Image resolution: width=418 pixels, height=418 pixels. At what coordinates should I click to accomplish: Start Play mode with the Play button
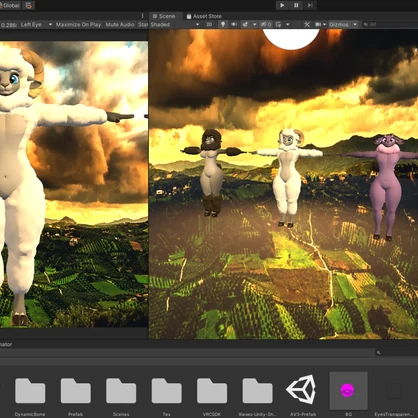click(282, 5)
